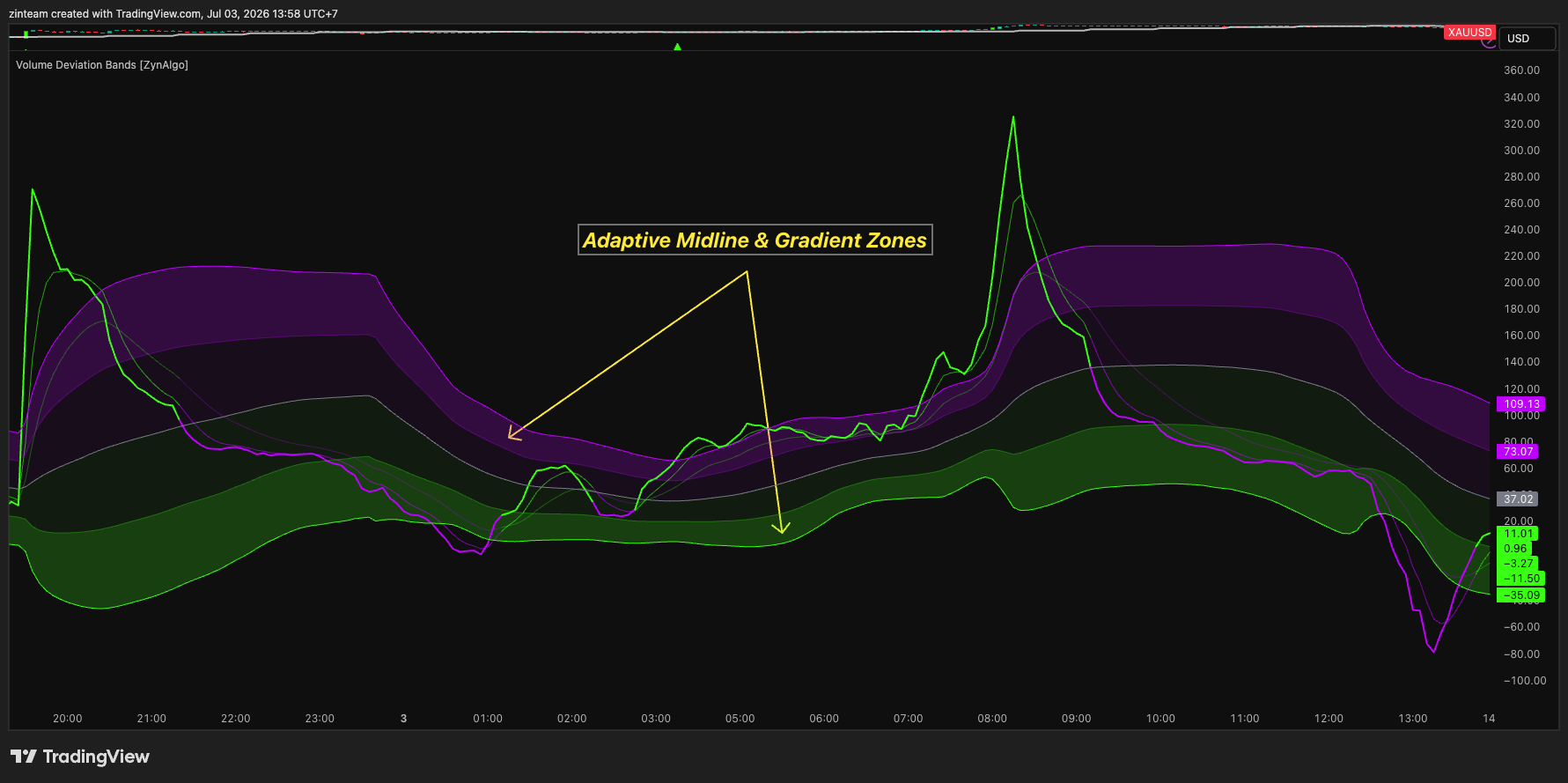Click the 08:00 time axis label
The width and height of the screenshot is (1568, 783).
(992, 719)
